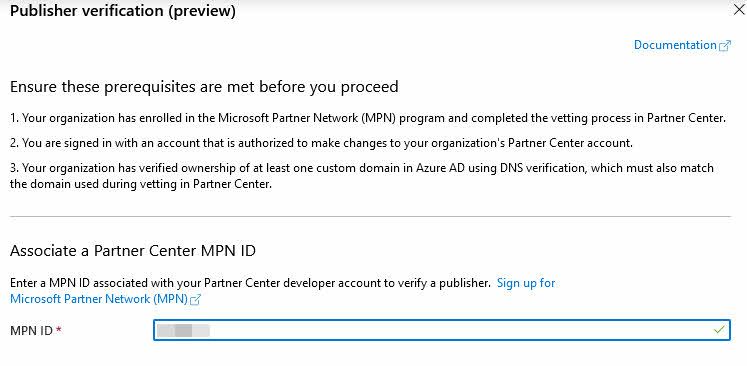Focus the MPN ID text field
The width and height of the screenshot is (747, 366).
click(x=442, y=330)
